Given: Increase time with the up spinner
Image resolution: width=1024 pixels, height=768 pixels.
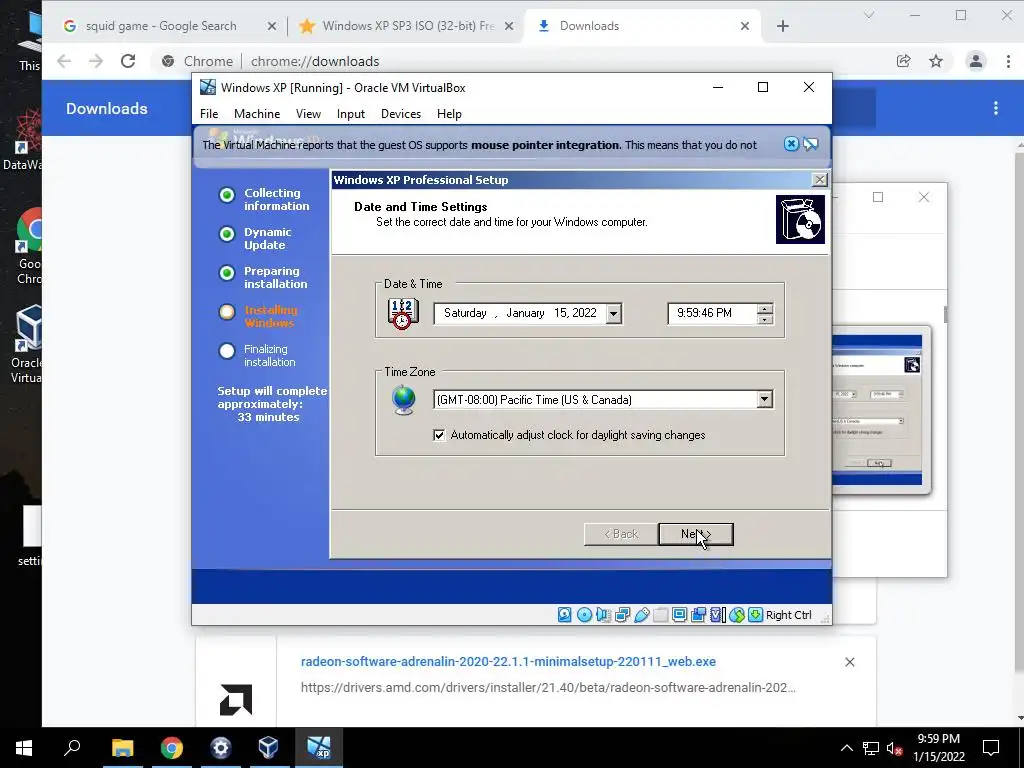Looking at the screenshot, I should (765, 309).
